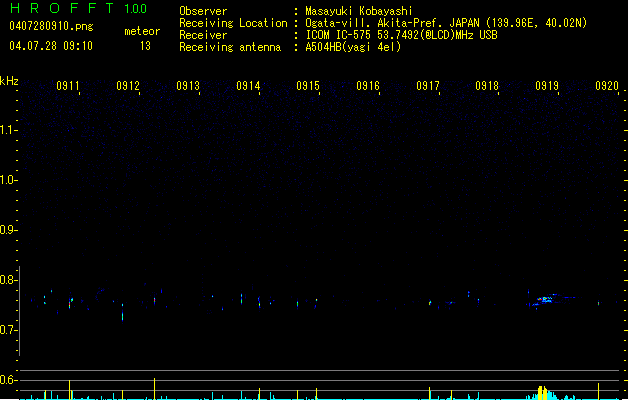Click the 1.1 kHz axis label
The width and height of the screenshot is (629, 400).
point(7,130)
